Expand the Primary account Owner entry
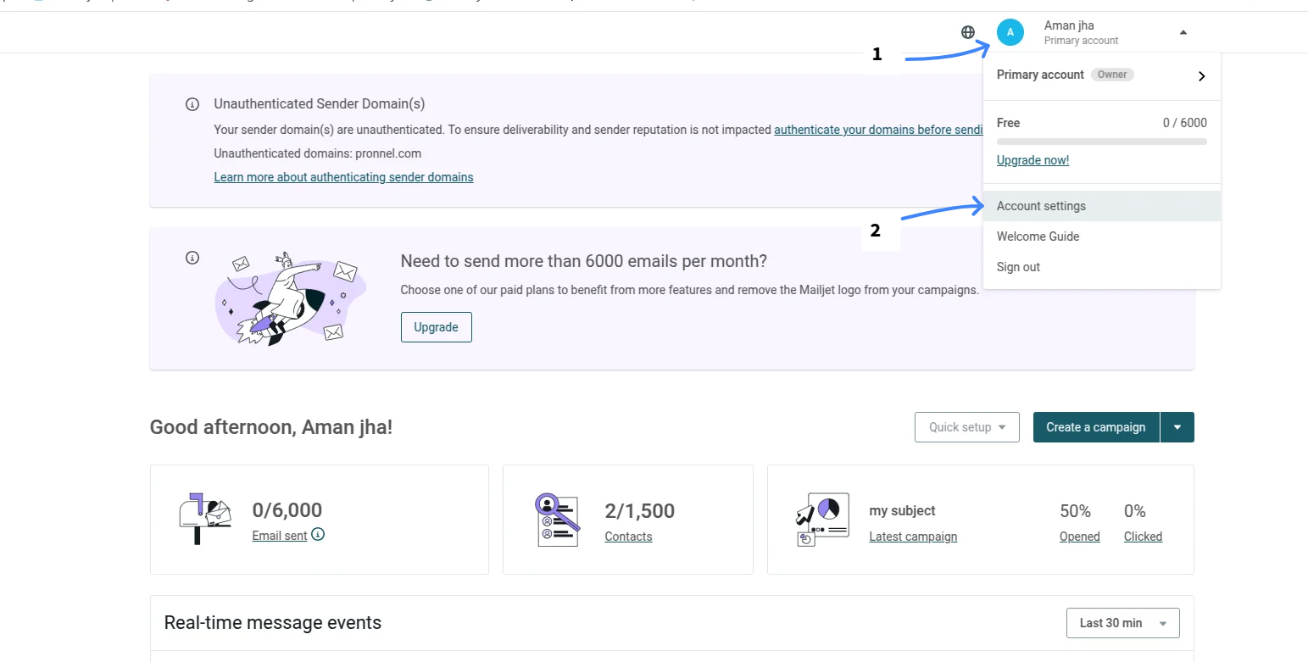 tap(1100, 74)
